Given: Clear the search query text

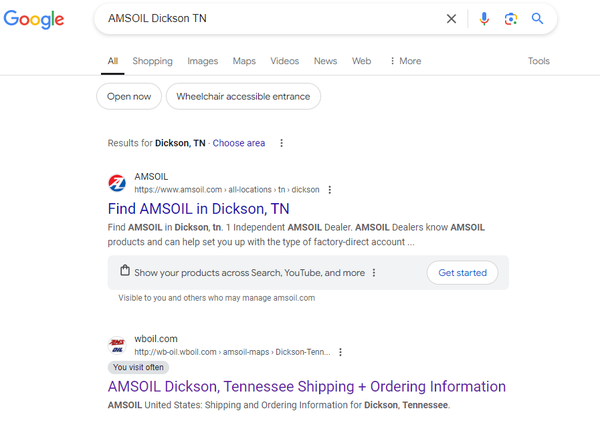Looking at the screenshot, I should tap(451, 19).
